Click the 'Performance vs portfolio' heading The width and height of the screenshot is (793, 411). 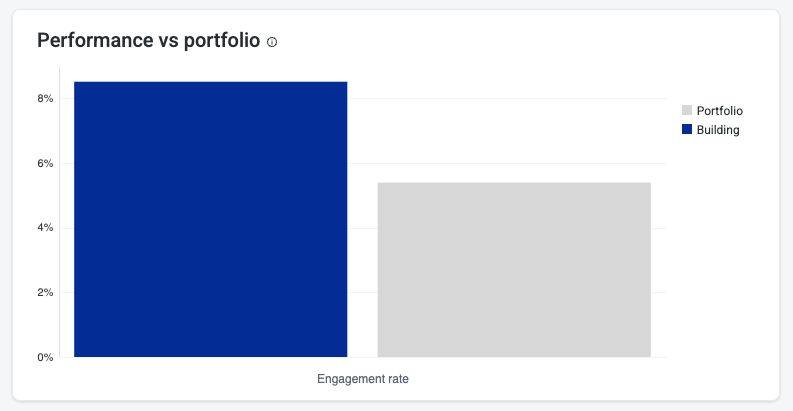148,41
